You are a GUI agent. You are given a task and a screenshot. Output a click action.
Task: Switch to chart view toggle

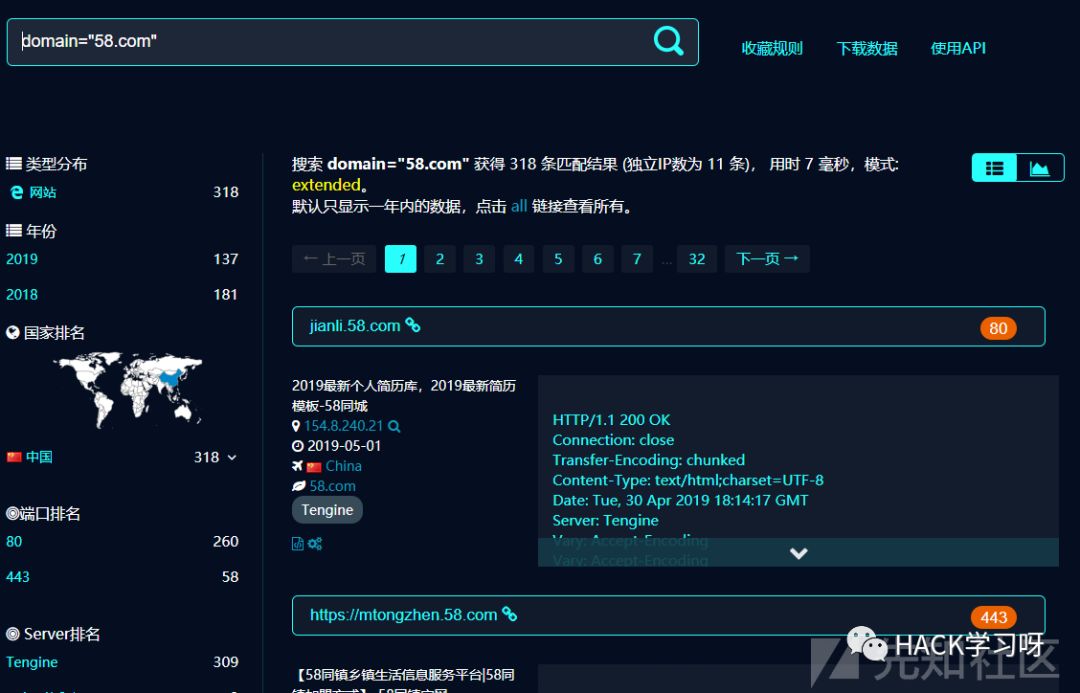1040,167
